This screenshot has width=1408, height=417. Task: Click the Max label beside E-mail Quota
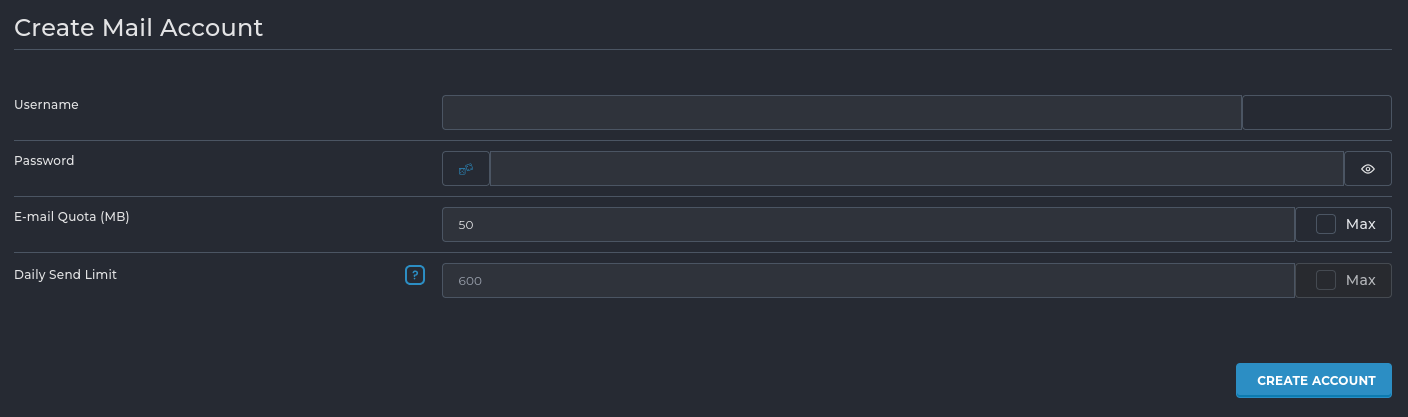click(x=1360, y=224)
